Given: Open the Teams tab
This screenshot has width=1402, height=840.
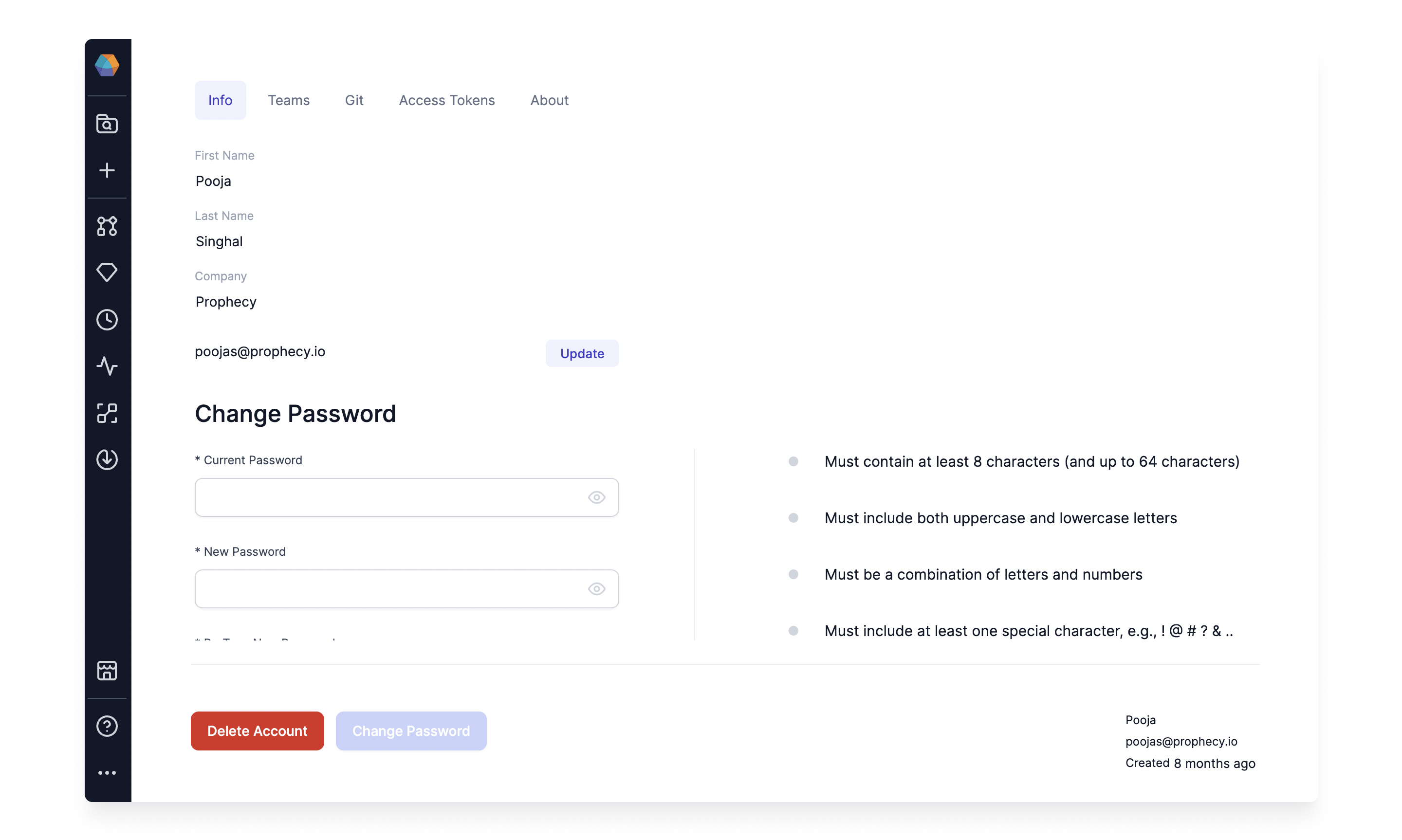Looking at the screenshot, I should tap(288, 100).
